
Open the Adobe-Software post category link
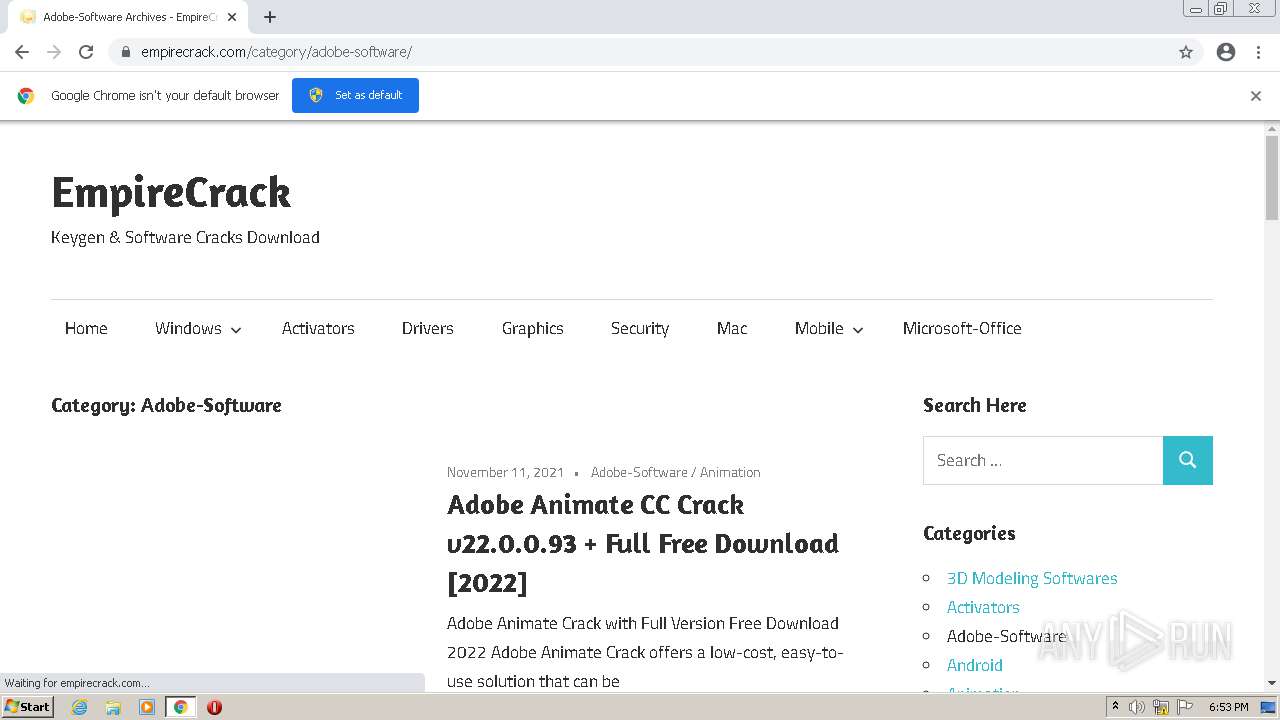point(639,472)
